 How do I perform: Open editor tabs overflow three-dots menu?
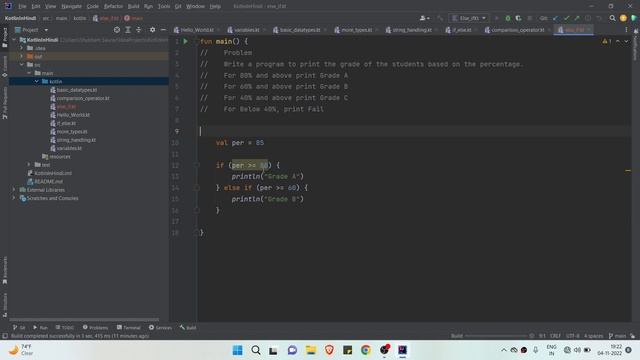tap(626, 30)
